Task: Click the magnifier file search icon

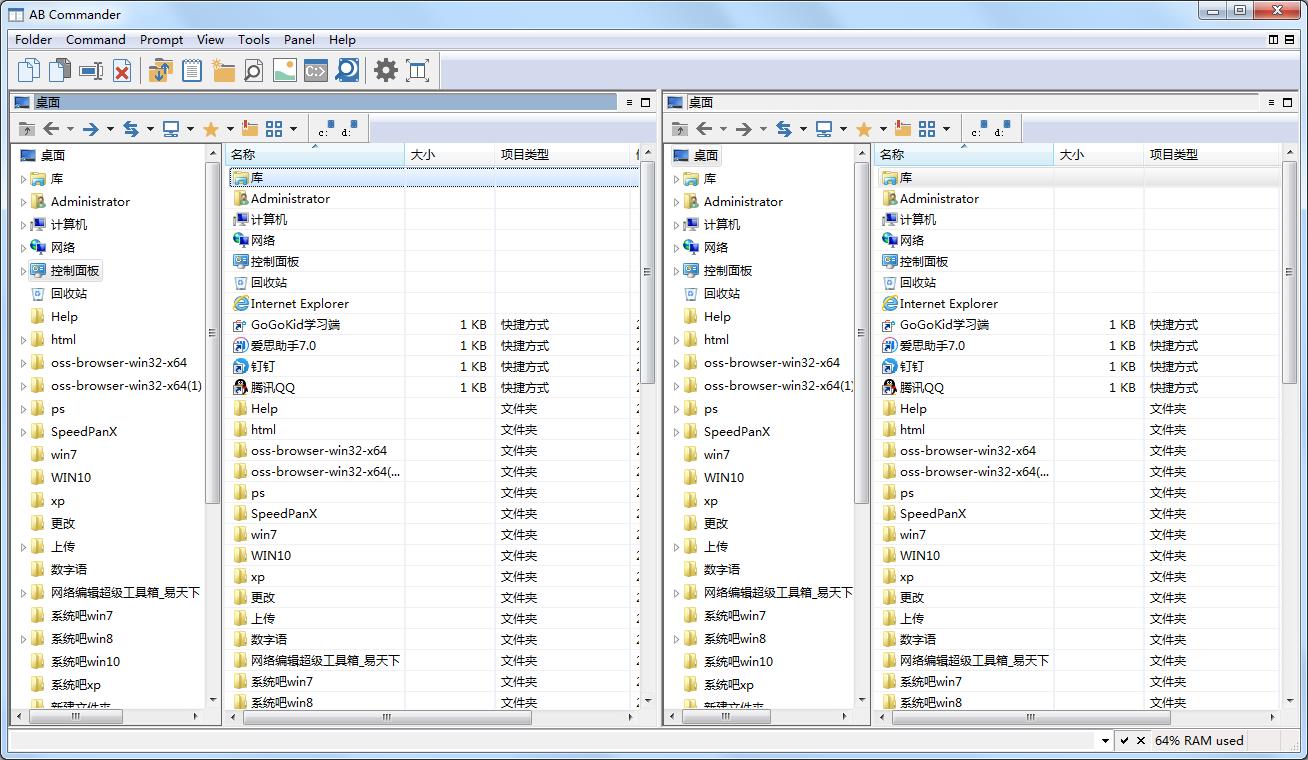Action: tap(254, 70)
